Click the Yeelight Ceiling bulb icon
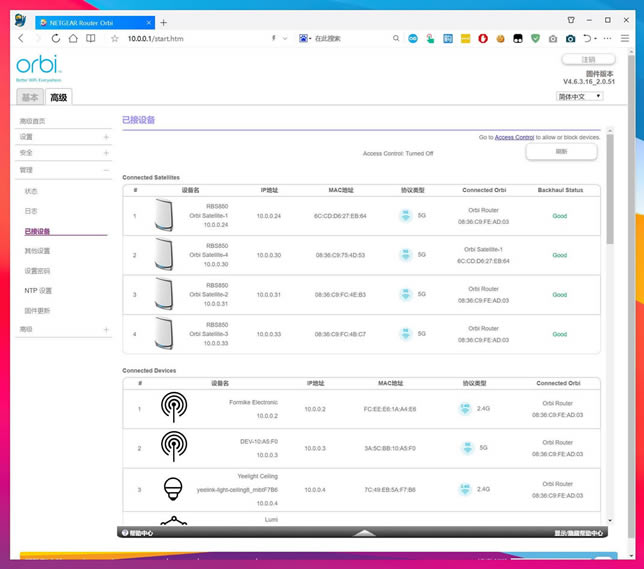The image size is (644, 569). (x=173, y=488)
